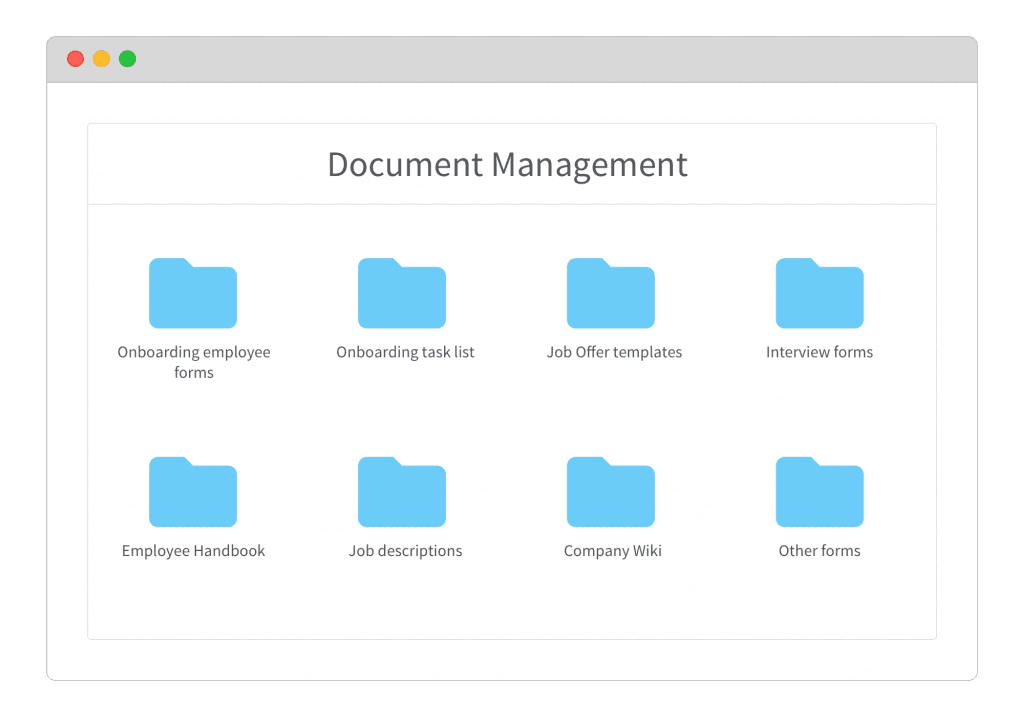Click the Document Management heading

click(508, 165)
